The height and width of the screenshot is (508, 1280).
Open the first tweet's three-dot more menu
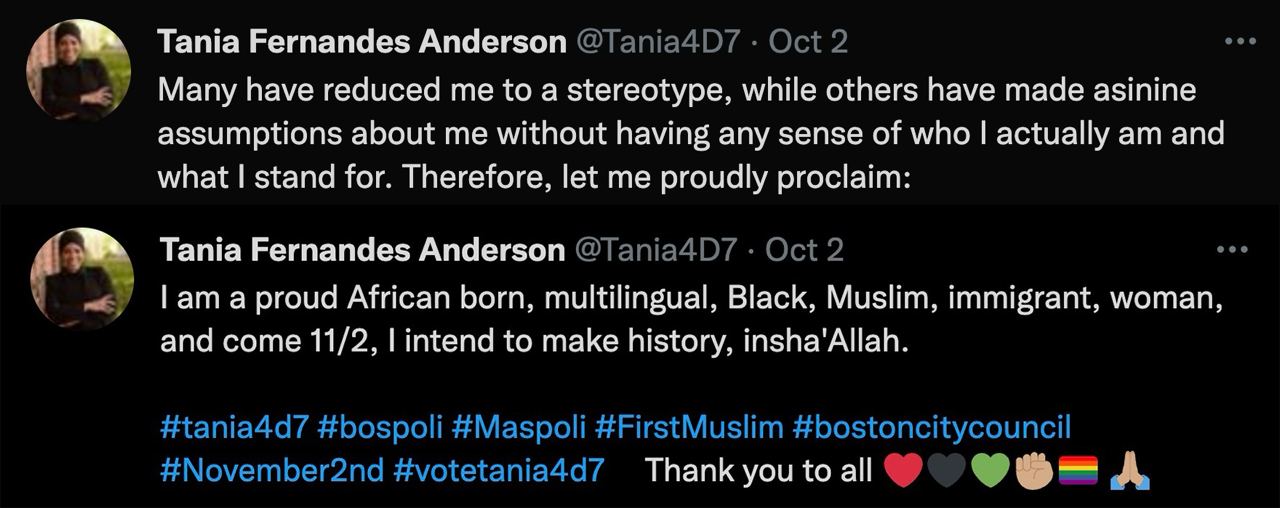pos(1239,41)
